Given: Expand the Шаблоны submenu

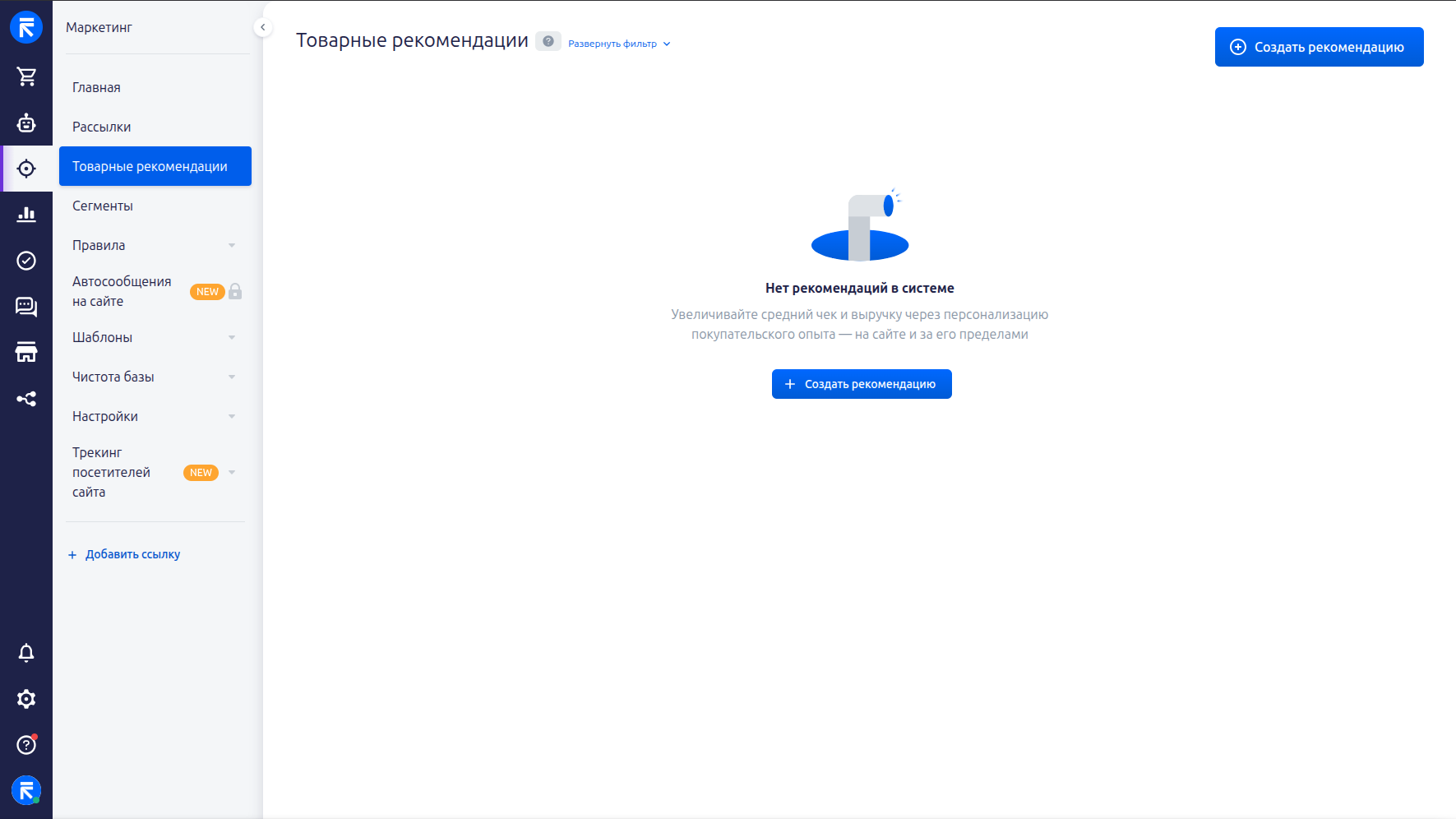Looking at the screenshot, I should [x=232, y=338].
